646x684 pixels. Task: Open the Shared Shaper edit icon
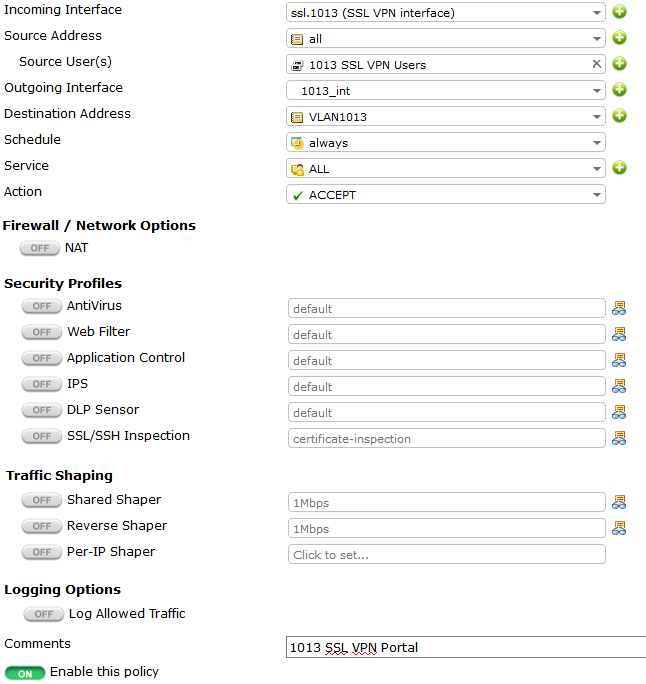pos(619,502)
